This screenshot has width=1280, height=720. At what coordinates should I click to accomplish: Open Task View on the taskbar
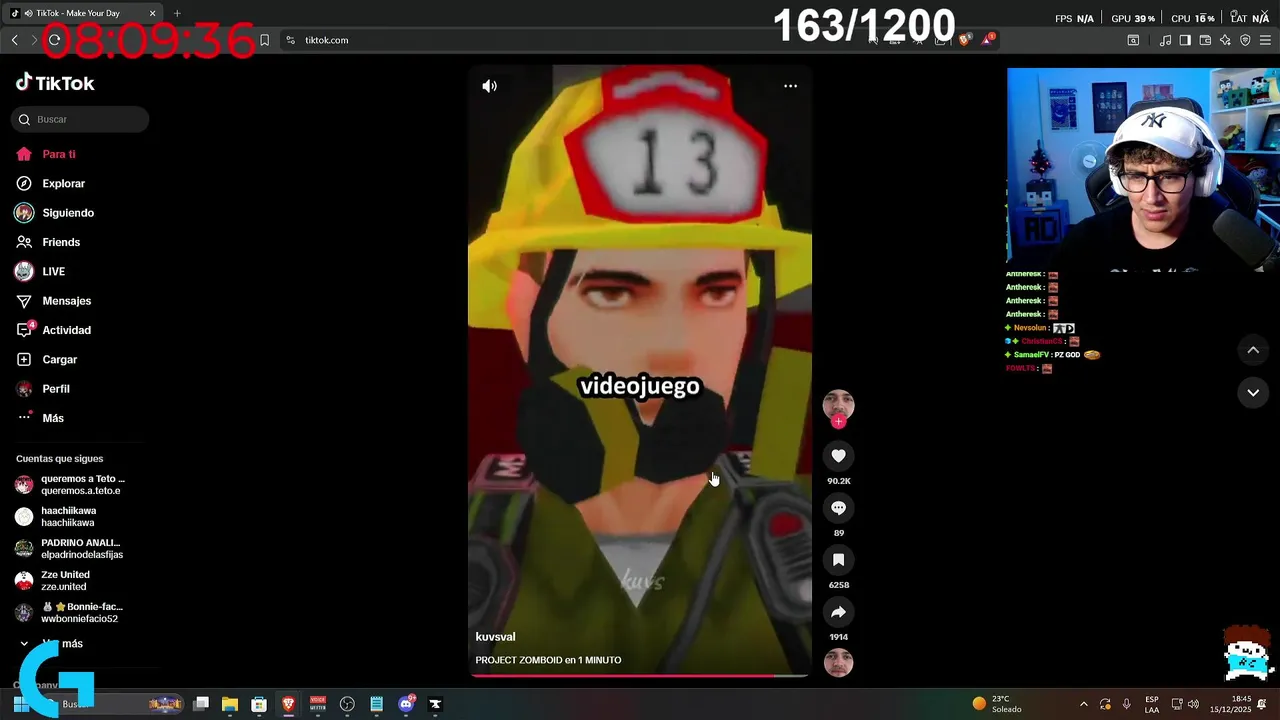pos(201,704)
